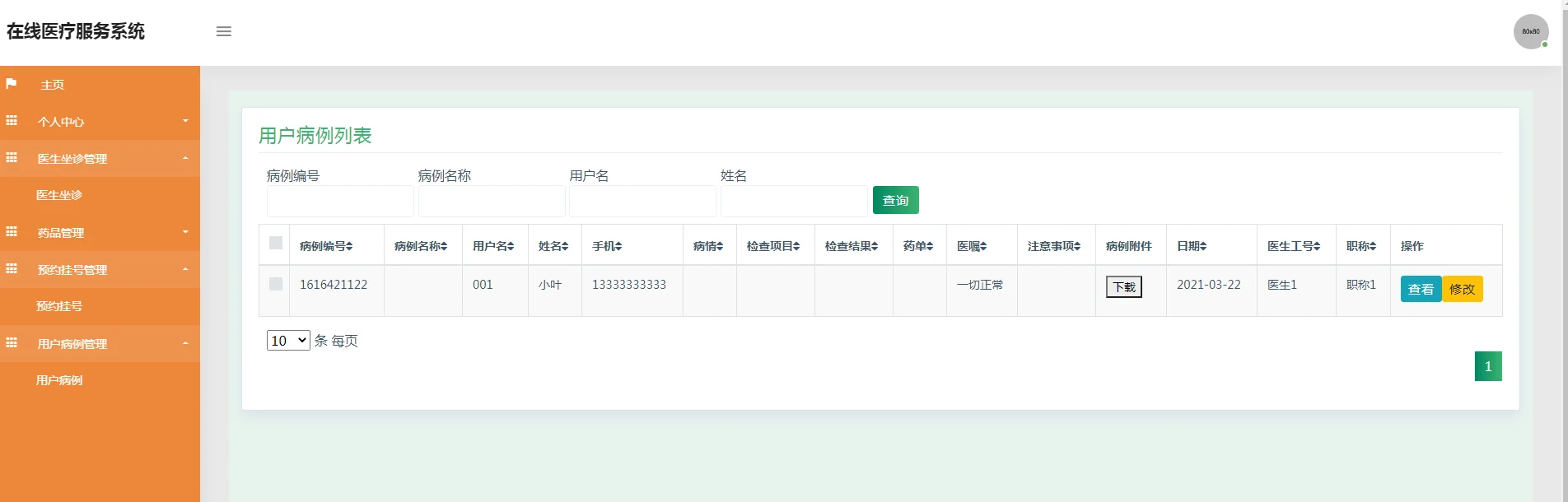Viewport: 1568px width, 502px height.
Task: Sort by 用户名 column arrows
Action: pos(511,246)
